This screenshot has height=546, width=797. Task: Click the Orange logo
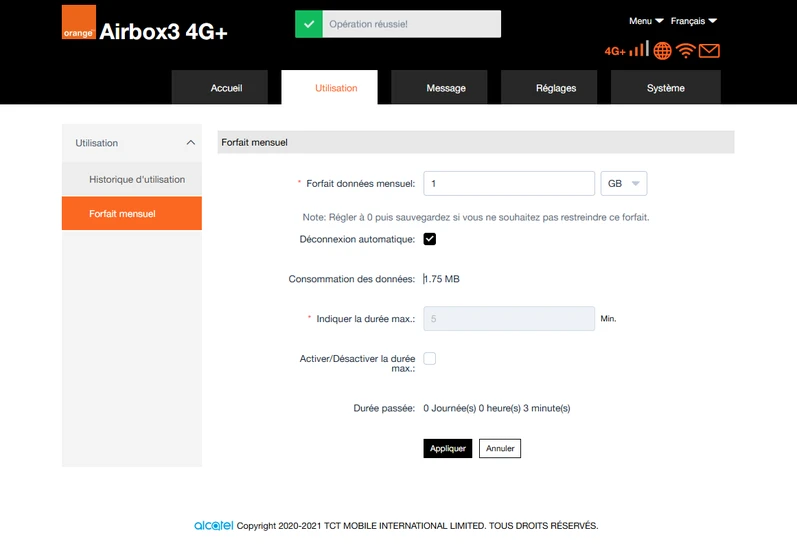coord(79,22)
